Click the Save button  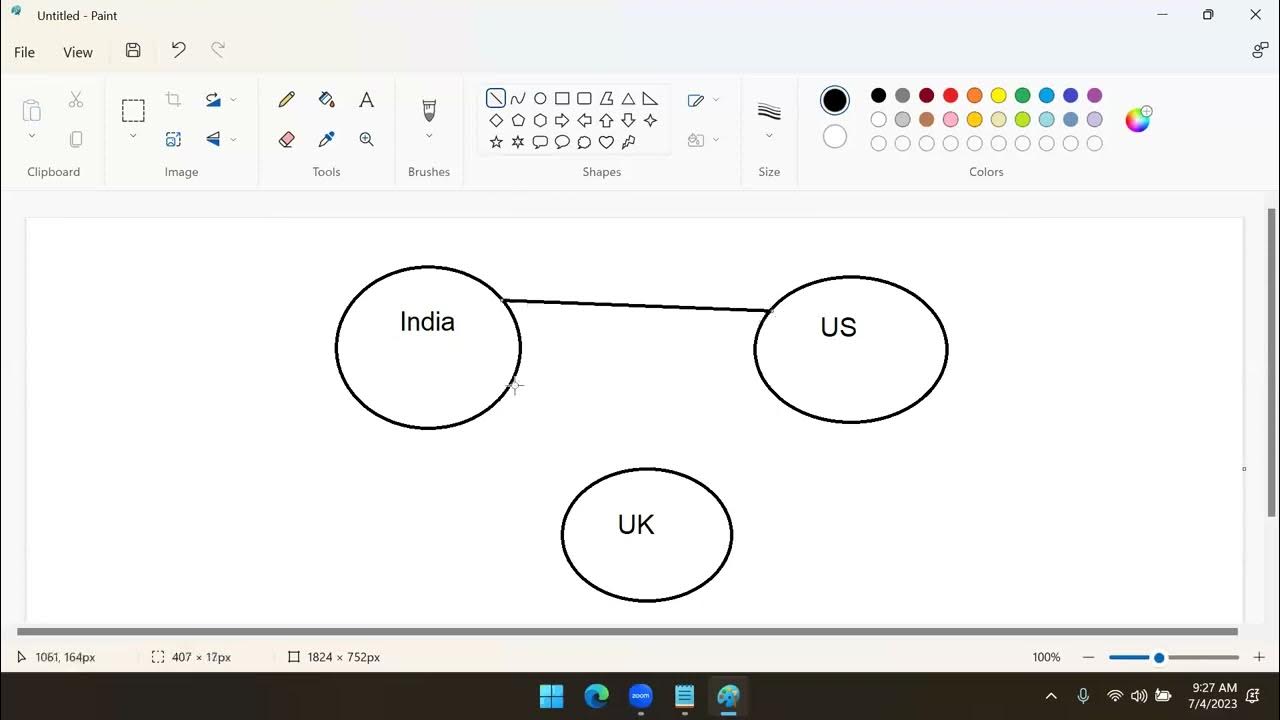133,50
